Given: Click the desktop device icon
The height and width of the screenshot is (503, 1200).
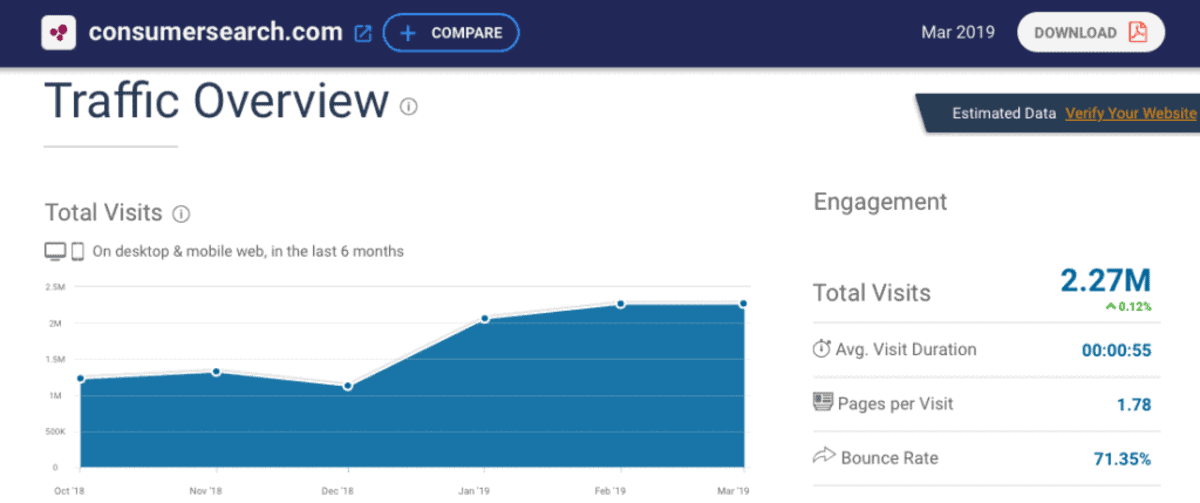Looking at the screenshot, I should [56, 252].
